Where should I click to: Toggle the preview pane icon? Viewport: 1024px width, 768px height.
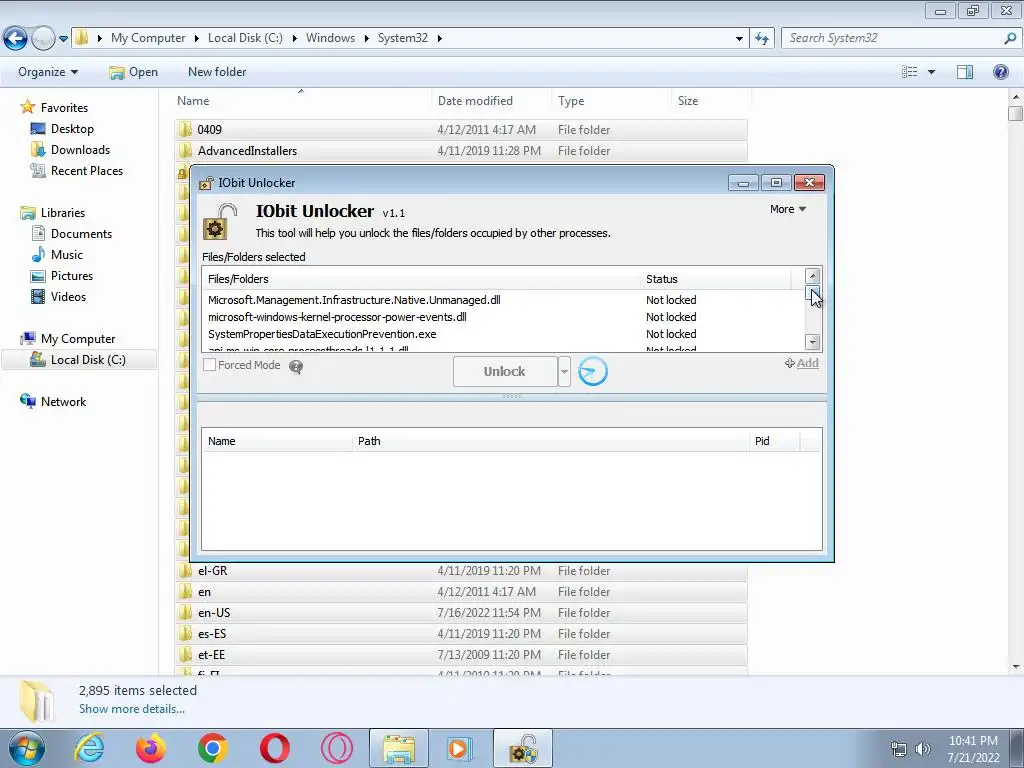(965, 72)
